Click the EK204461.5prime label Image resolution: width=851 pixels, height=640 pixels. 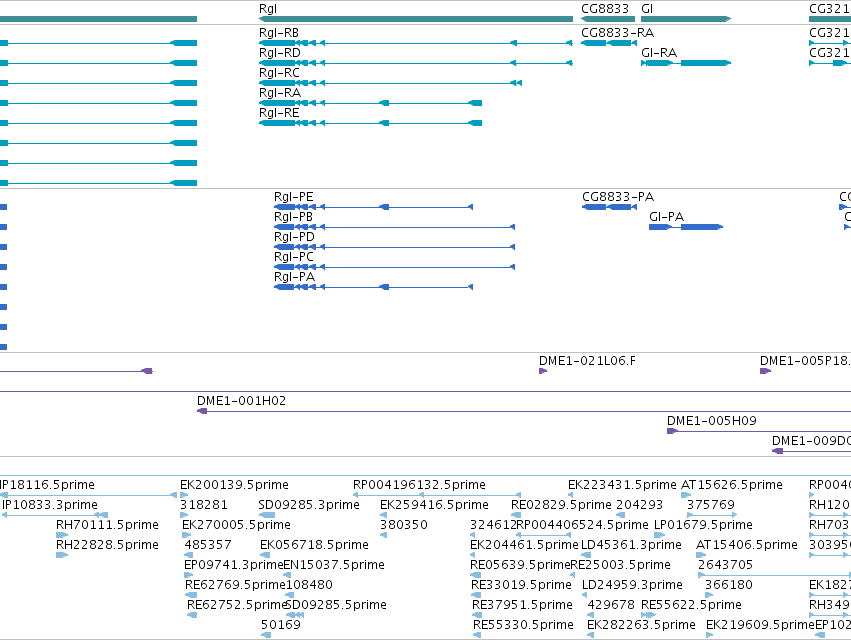tap(524, 545)
